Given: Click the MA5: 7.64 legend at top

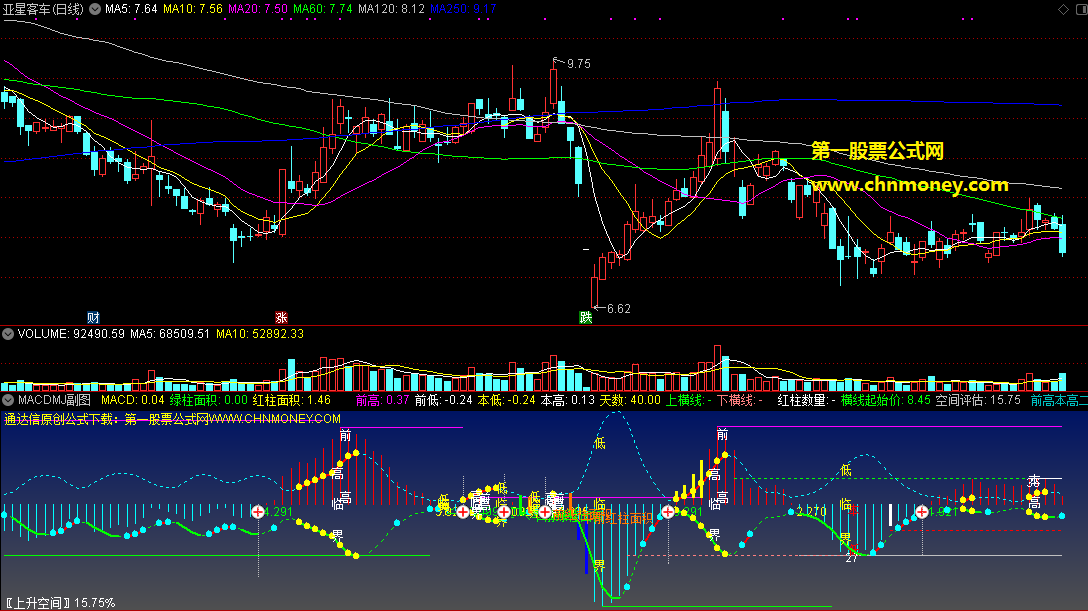Looking at the screenshot, I should coord(131,9).
